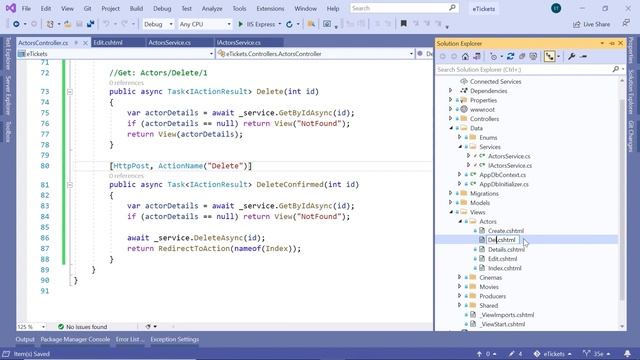The height and width of the screenshot is (360, 640).
Task: Open the Error List tab
Action: point(129,339)
